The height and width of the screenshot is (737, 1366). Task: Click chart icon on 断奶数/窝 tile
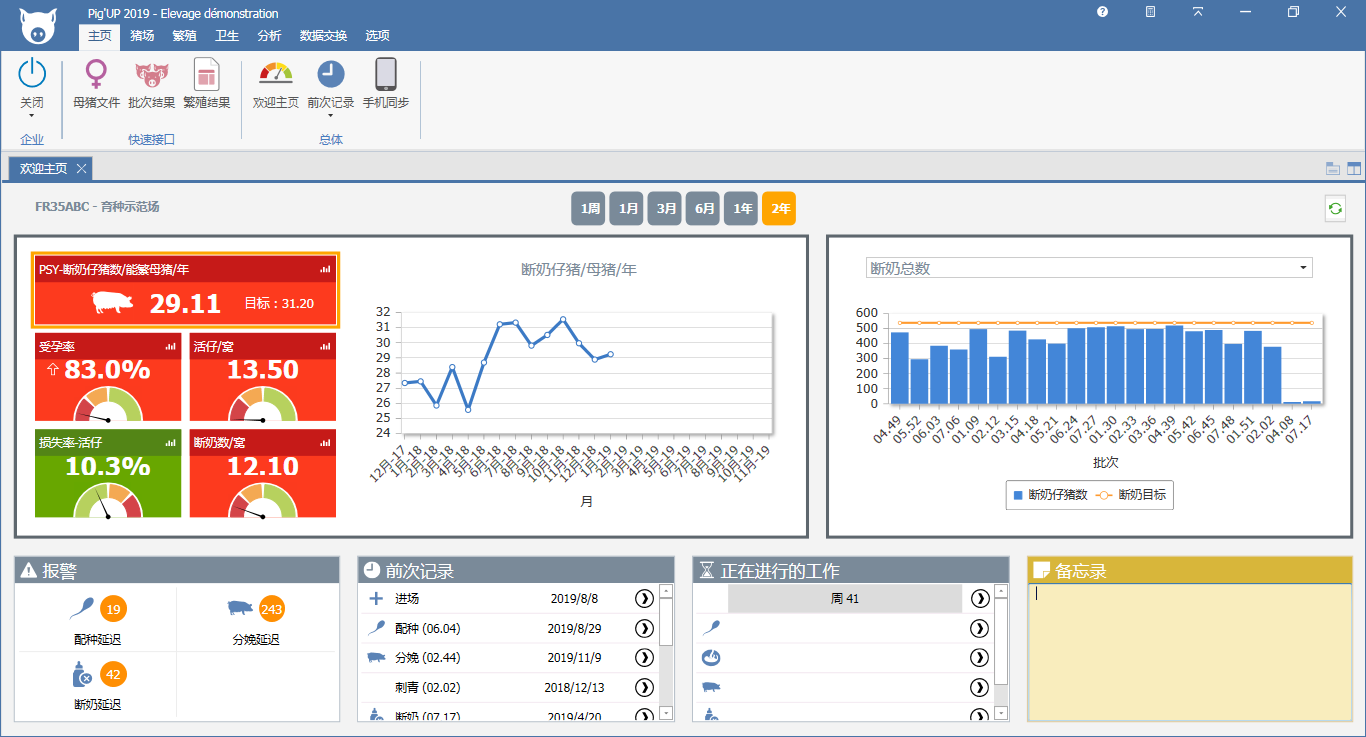[326, 442]
